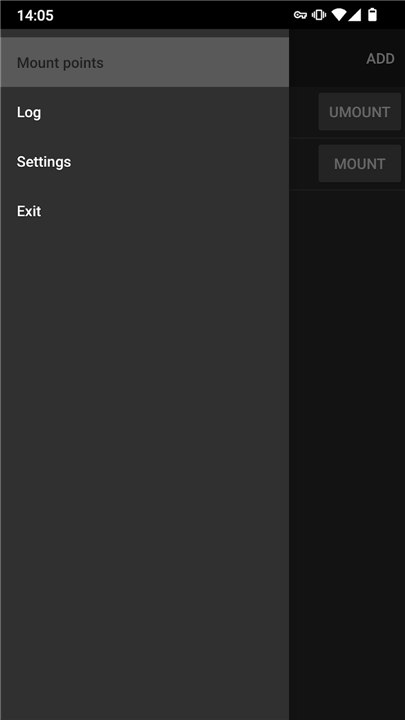Tap the status bar between clock and icons

pyautogui.click(x=174, y=15)
